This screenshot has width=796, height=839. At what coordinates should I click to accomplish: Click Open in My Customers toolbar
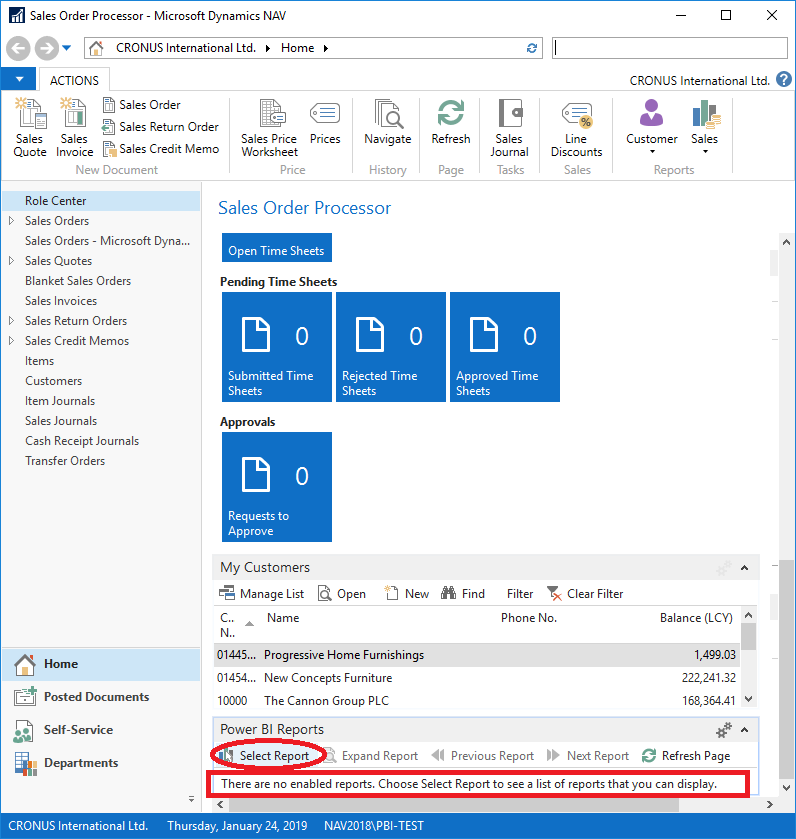(342, 593)
